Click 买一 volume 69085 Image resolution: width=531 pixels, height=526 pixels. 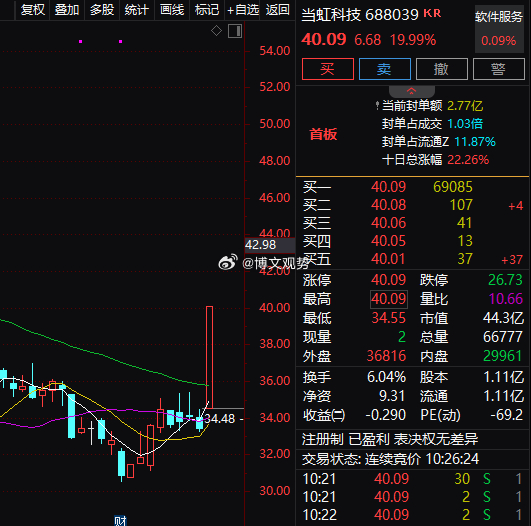[453, 187]
